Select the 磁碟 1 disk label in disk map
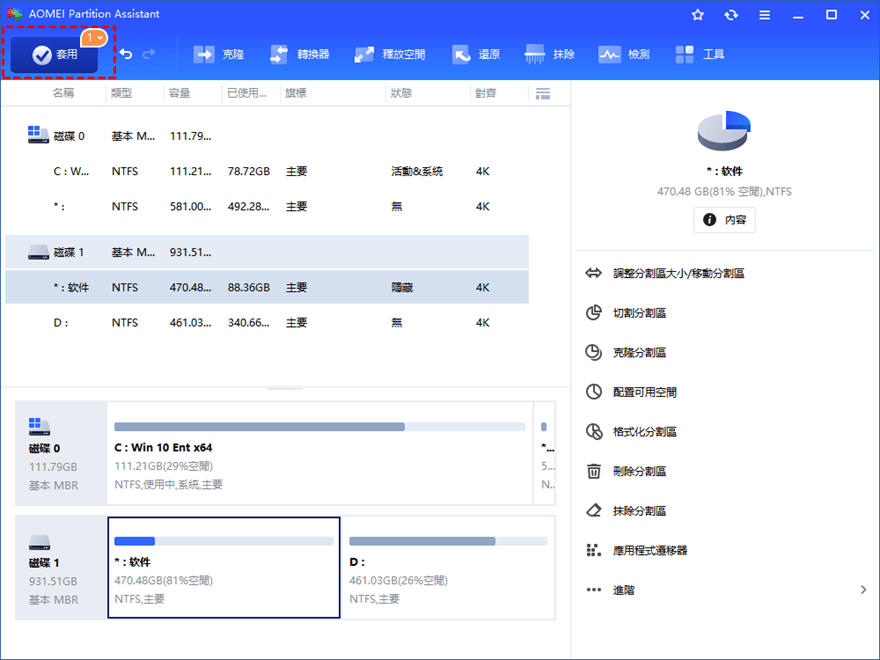Image resolution: width=880 pixels, height=660 pixels. pyautogui.click(x=61, y=567)
